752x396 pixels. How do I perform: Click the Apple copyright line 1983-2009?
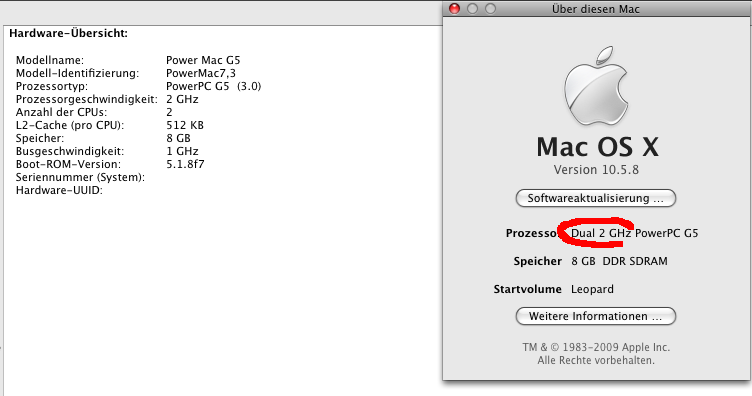(596, 347)
